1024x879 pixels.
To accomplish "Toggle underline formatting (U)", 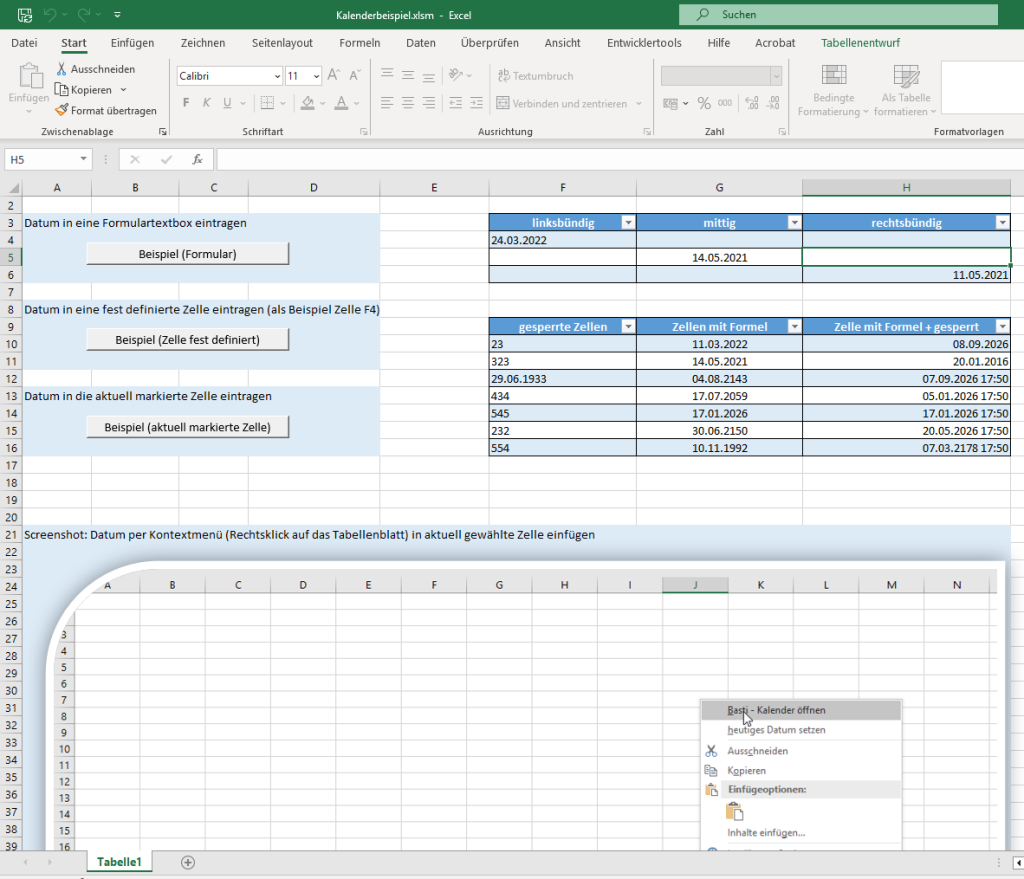I will [228, 103].
